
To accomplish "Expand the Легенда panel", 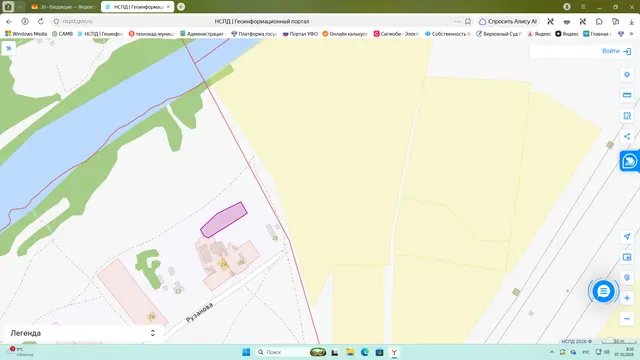I will coord(82,333).
